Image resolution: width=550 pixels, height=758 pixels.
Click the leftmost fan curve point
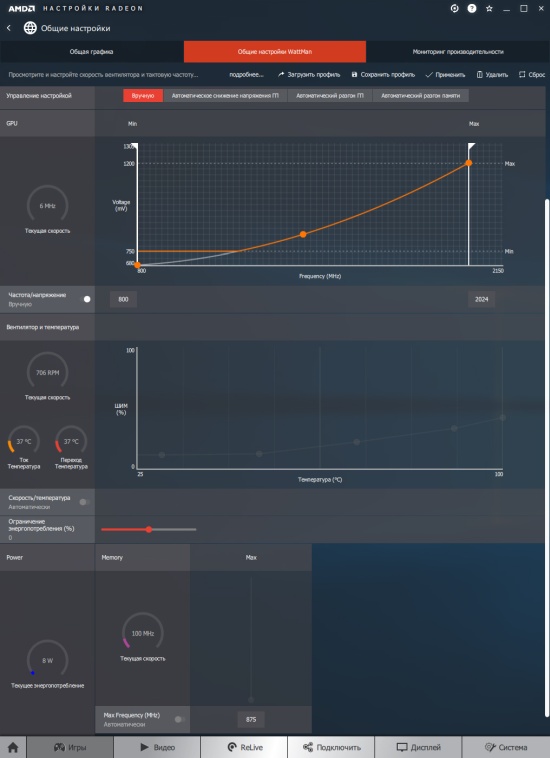tap(162, 455)
